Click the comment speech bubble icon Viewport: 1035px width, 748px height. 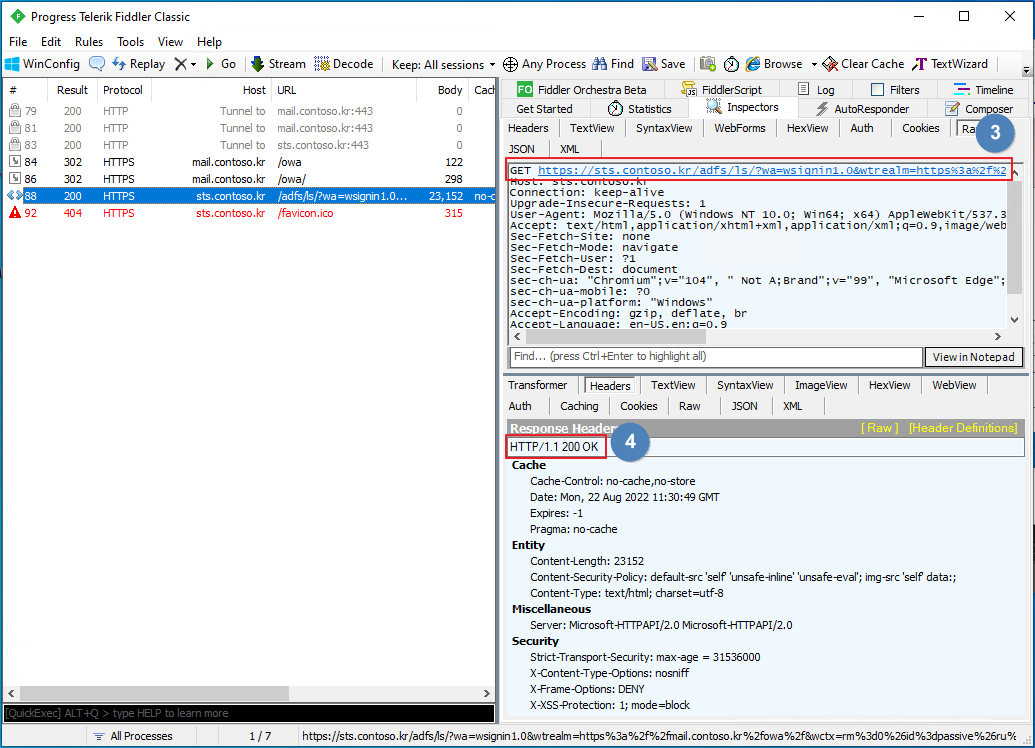tap(97, 64)
